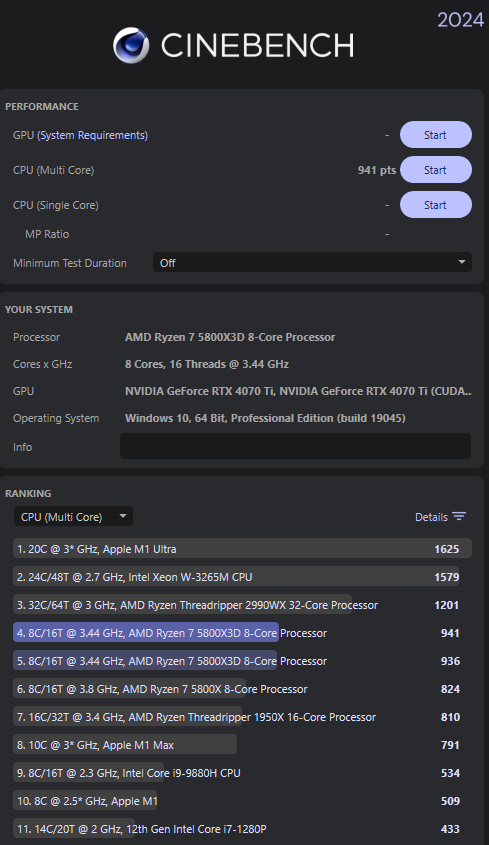Click the Minimum Test Duration dropdown arrow
The image size is (489, 845).
pos(462,262)
